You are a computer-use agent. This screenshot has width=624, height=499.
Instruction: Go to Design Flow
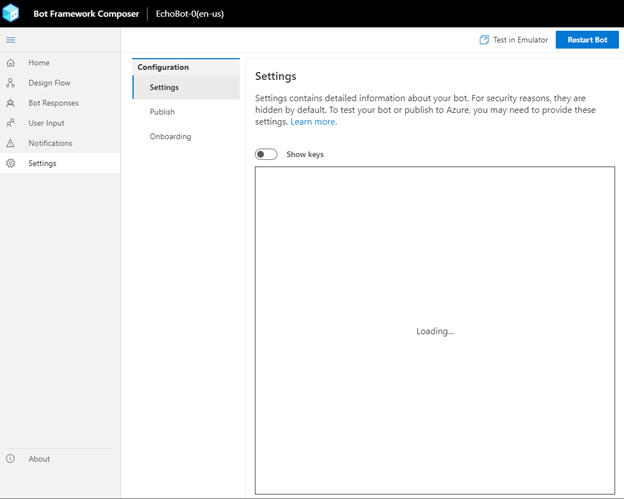tap(60, 83)
